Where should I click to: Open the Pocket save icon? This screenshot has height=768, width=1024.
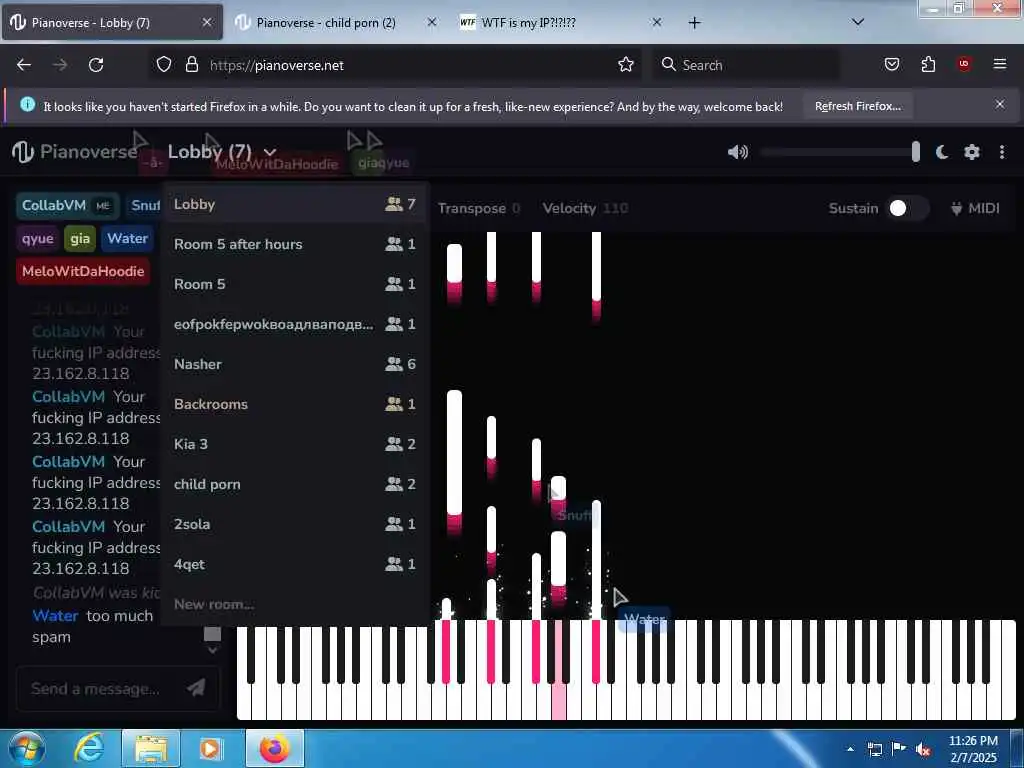[x=891, y=65]
